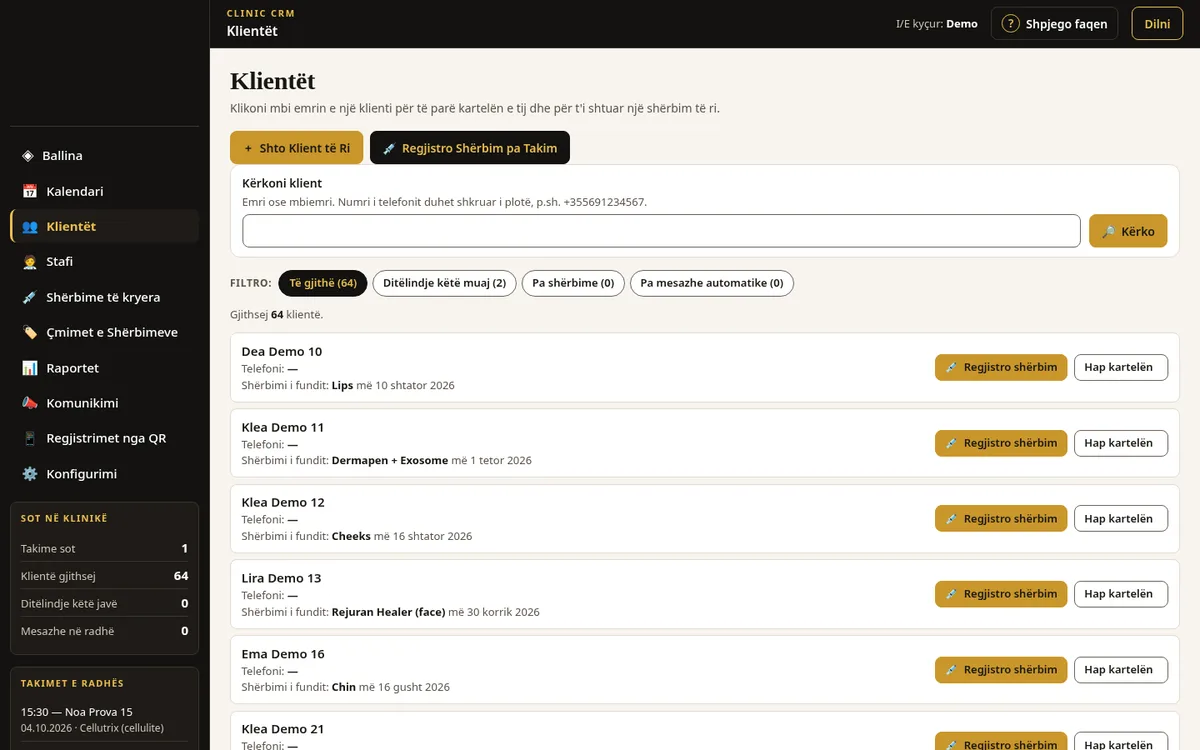Click client name Ema Demo 16

[283, 654]
